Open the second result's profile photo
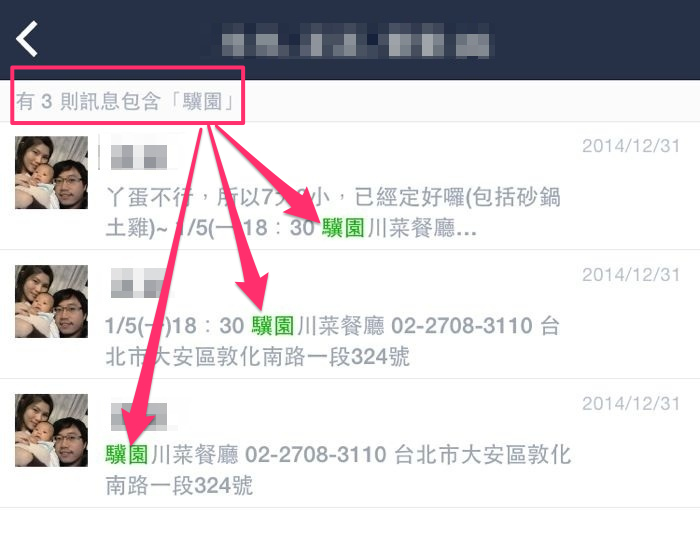700x548 pixels. (51, 301)
